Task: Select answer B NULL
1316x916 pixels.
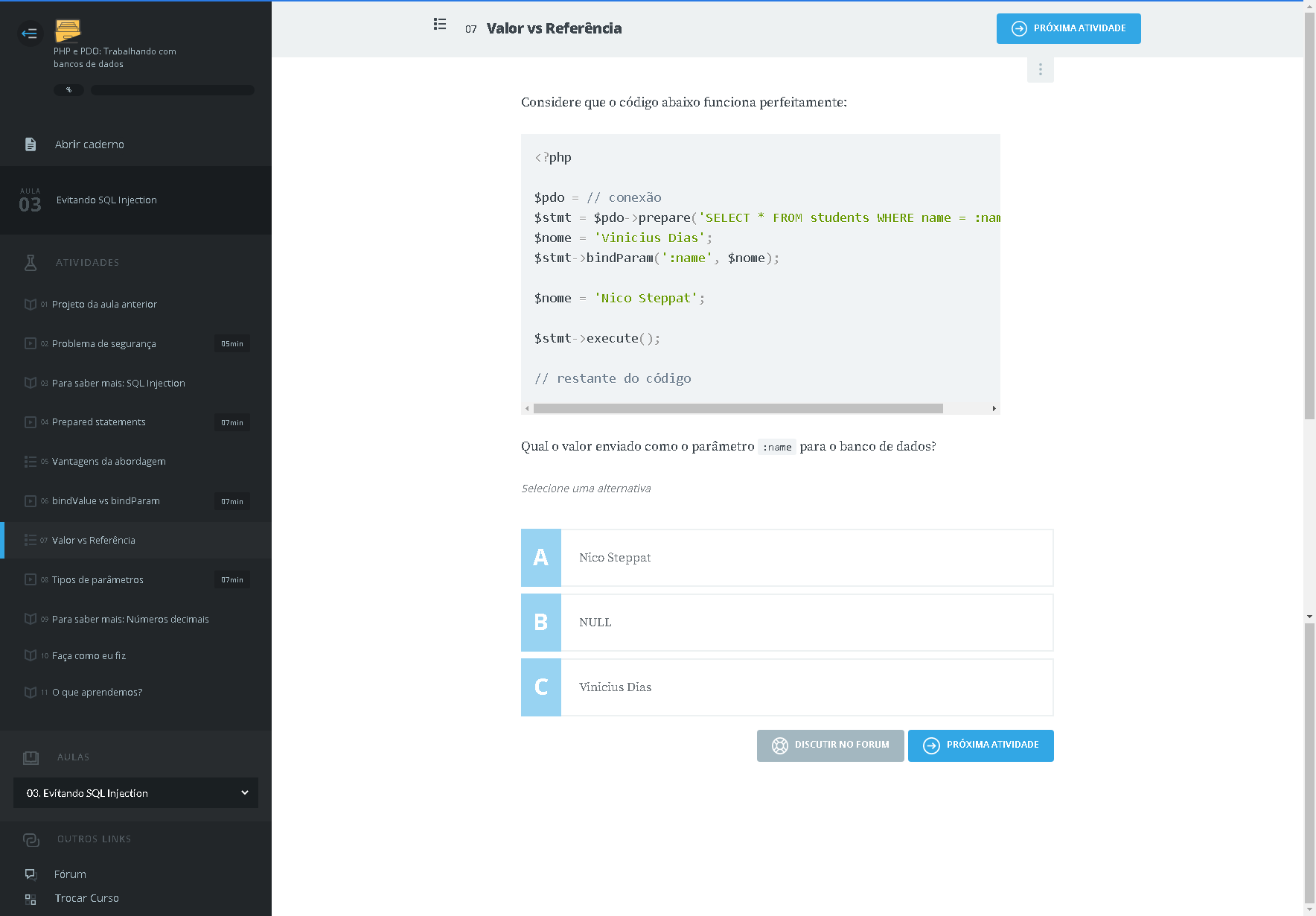Action: click(787, 623)
